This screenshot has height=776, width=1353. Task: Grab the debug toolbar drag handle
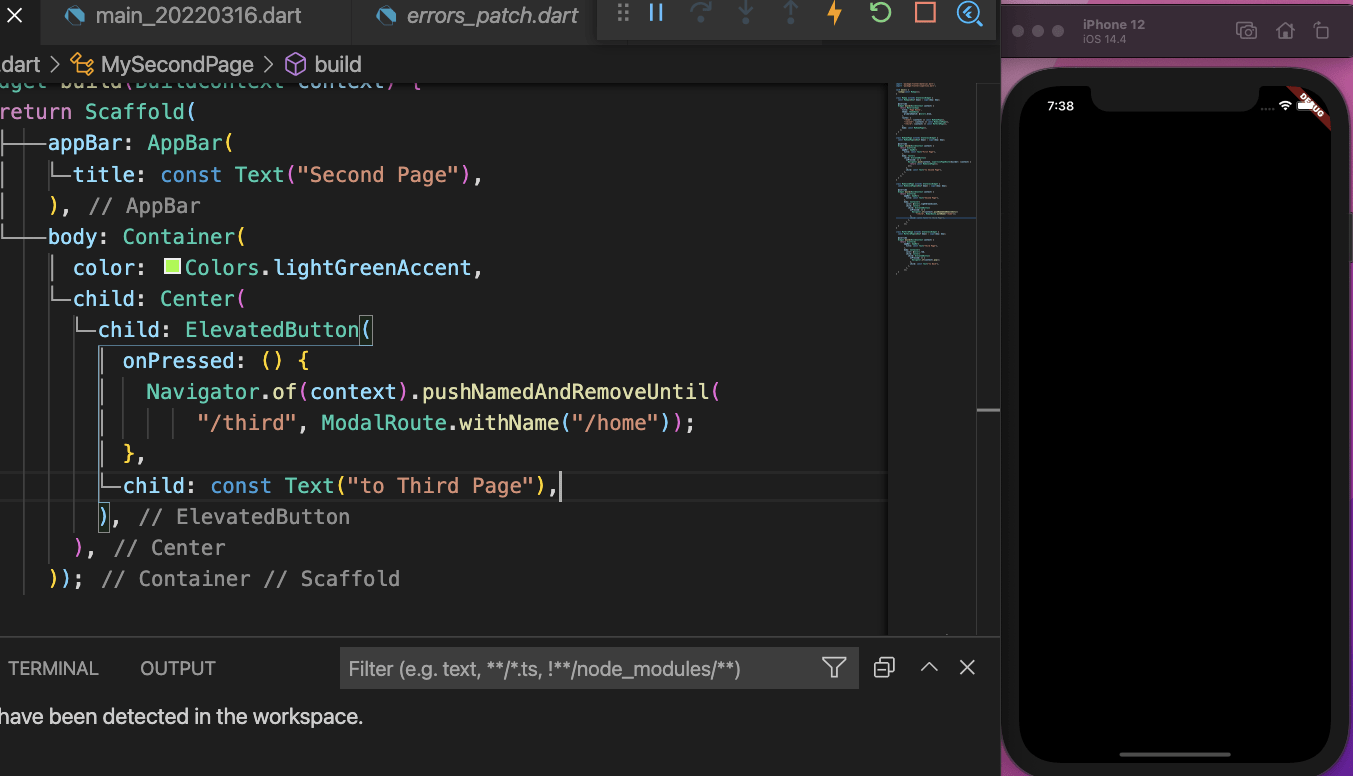tap(623, 13)
